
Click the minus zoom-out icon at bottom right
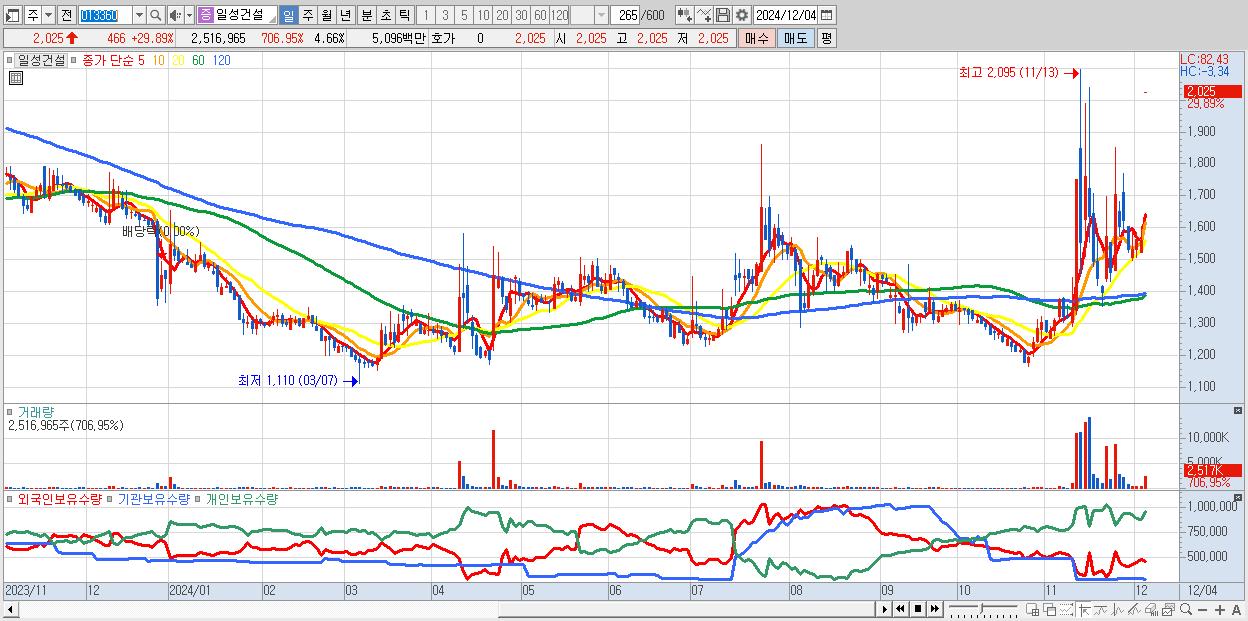coord(1203,610)
